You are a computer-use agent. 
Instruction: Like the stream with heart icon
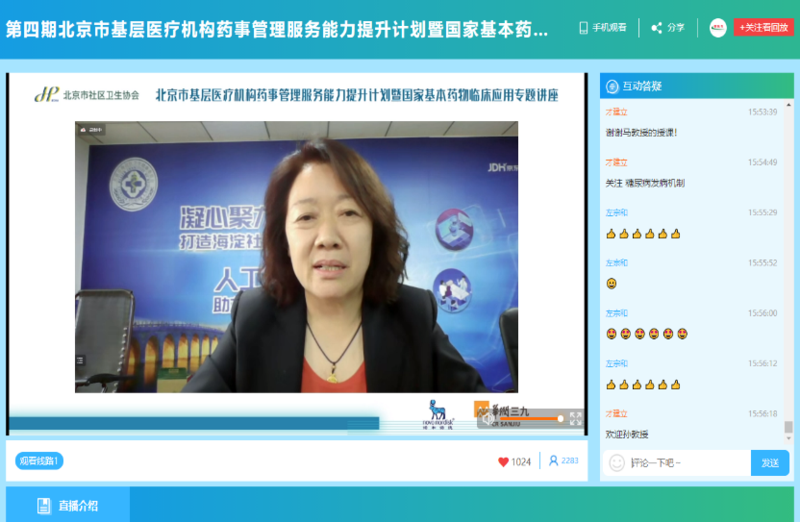pos(504,461)
